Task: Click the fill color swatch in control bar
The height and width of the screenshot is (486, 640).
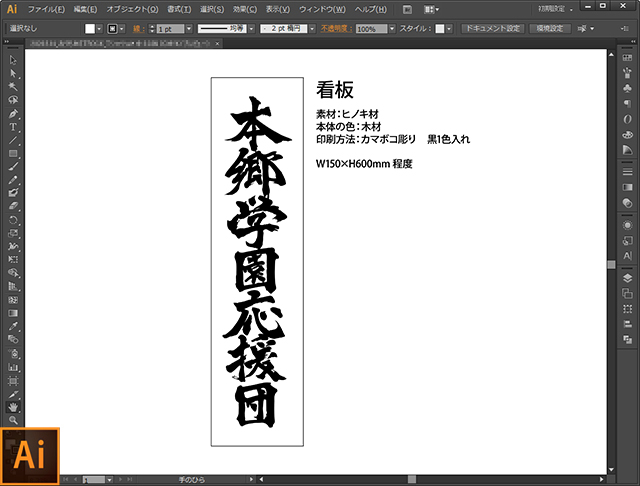Action: tap(89, 29)
